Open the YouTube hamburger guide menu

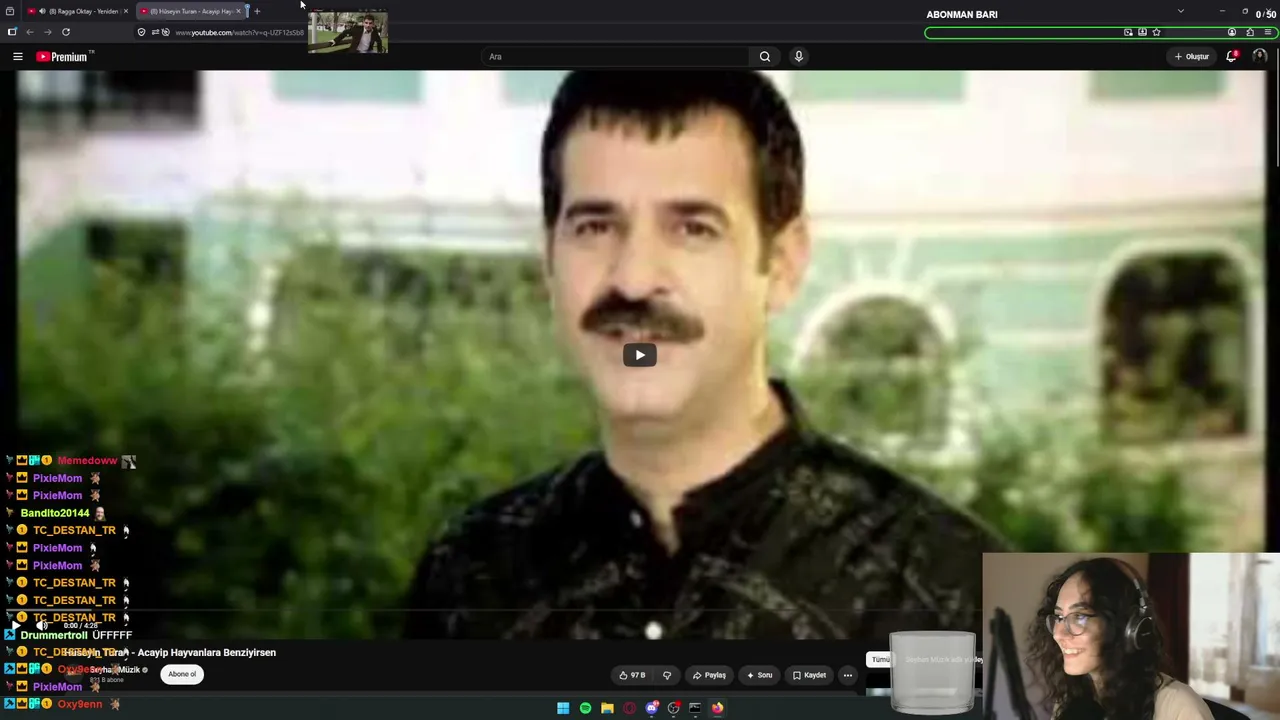[17, 57]
